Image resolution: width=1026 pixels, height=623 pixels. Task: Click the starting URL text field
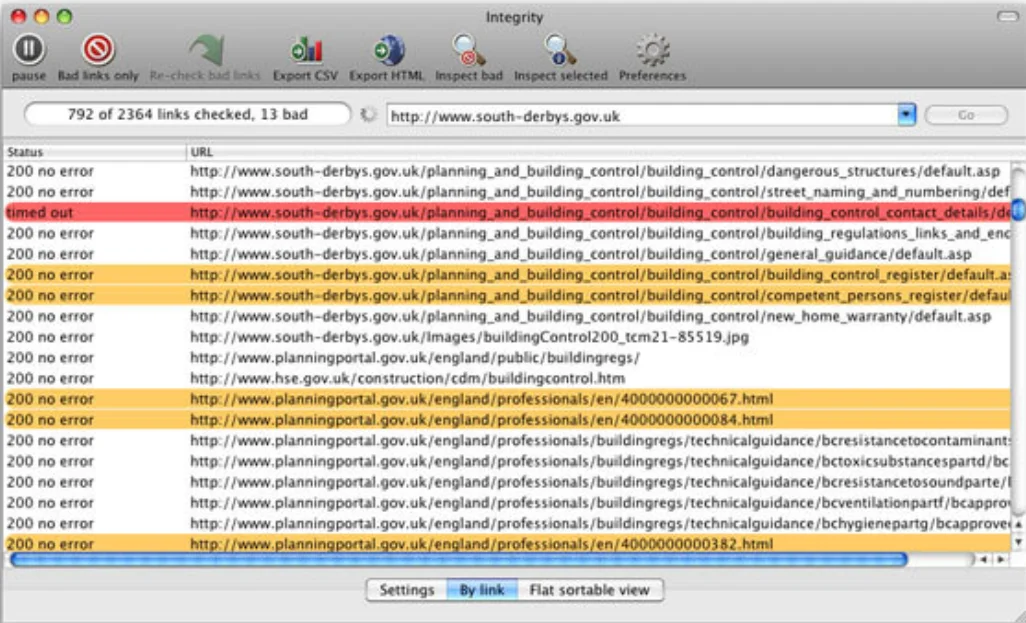point(640,115)
